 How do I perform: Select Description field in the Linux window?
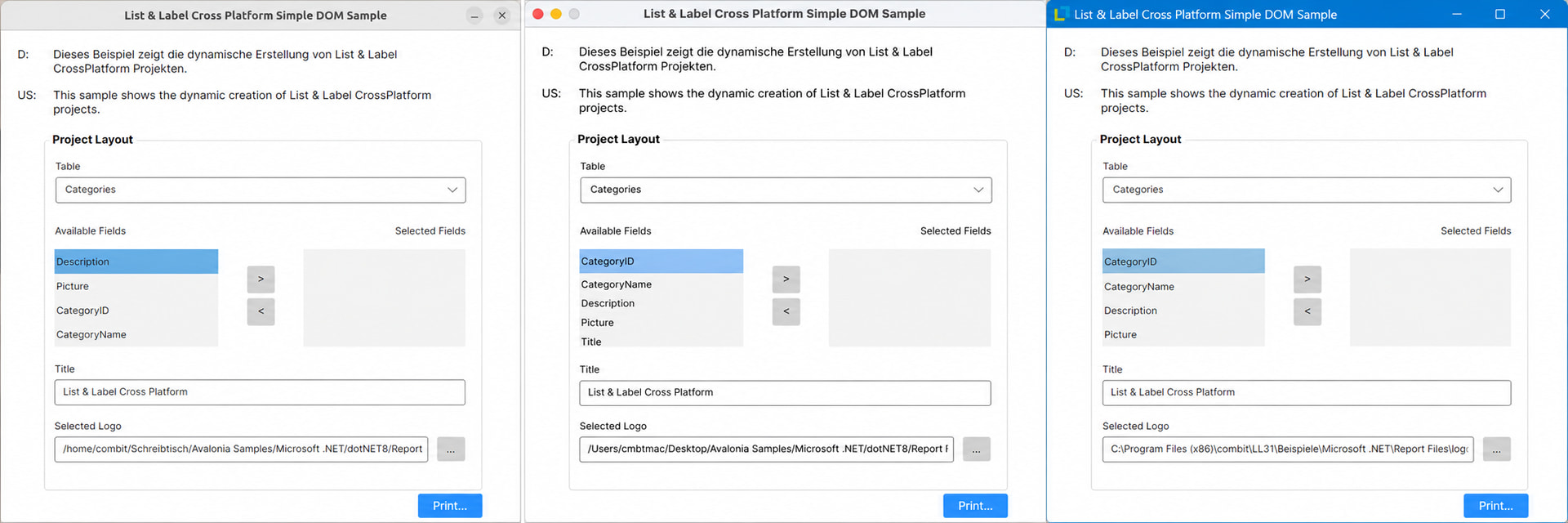click(x=136, y=261)
